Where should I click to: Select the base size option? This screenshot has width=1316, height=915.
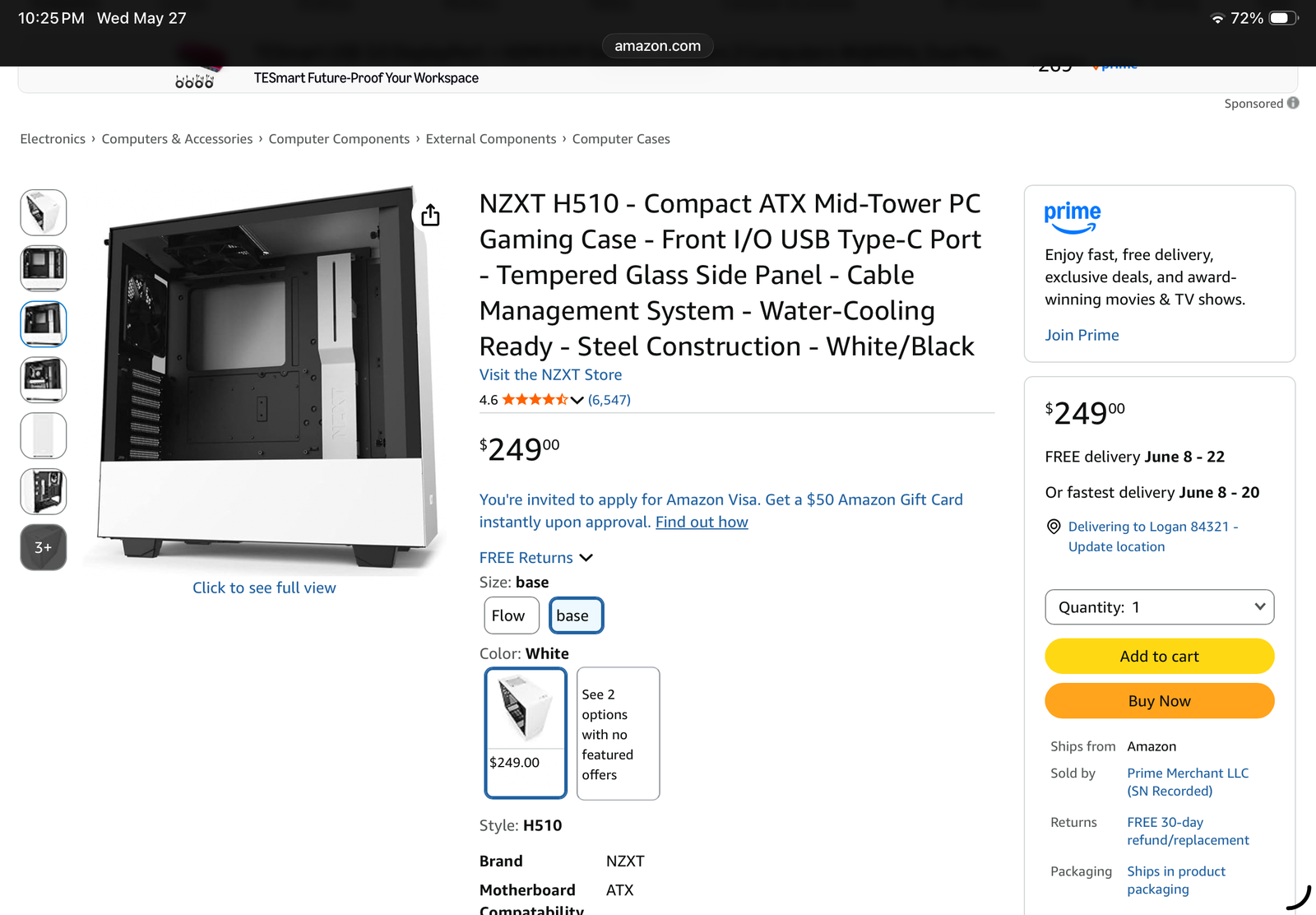[577, 615]
